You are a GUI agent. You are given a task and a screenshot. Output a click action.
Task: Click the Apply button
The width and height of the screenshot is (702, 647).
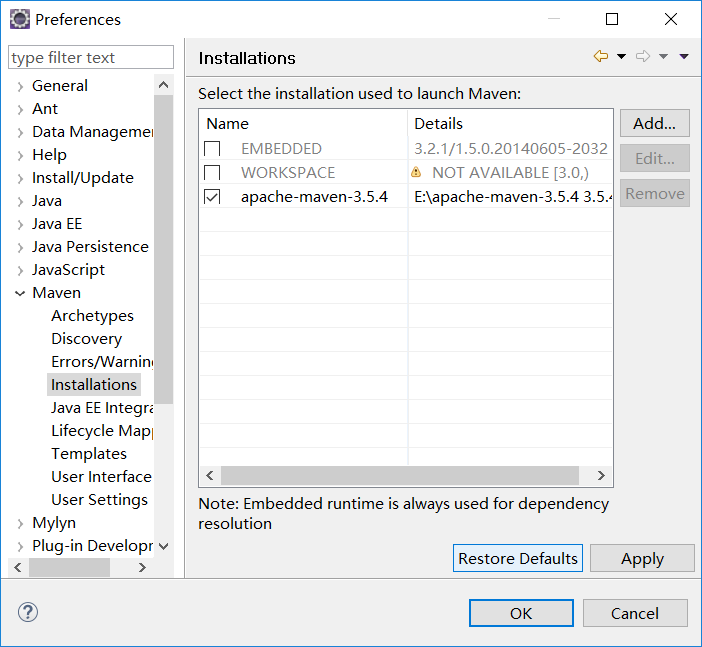click(x=642, y=558)
